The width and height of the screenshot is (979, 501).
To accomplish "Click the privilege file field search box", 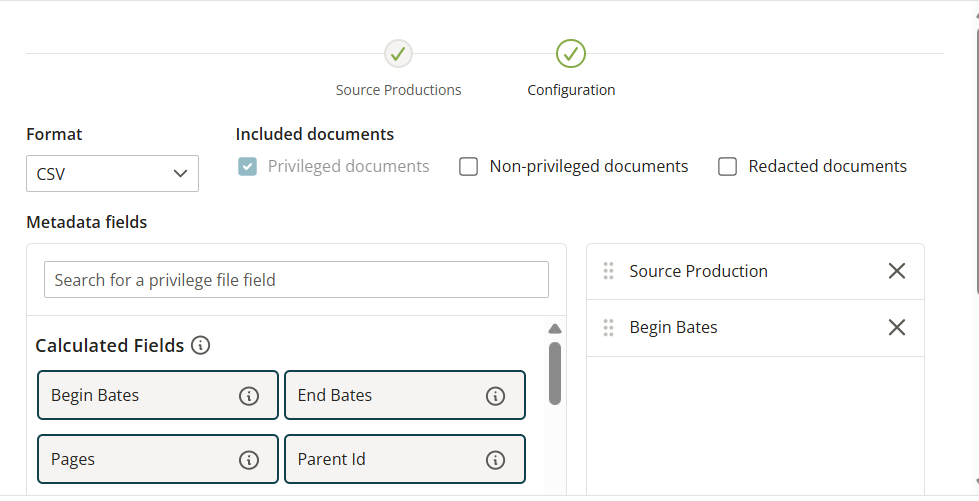I will pyautogui.click(x=296, y=280).
